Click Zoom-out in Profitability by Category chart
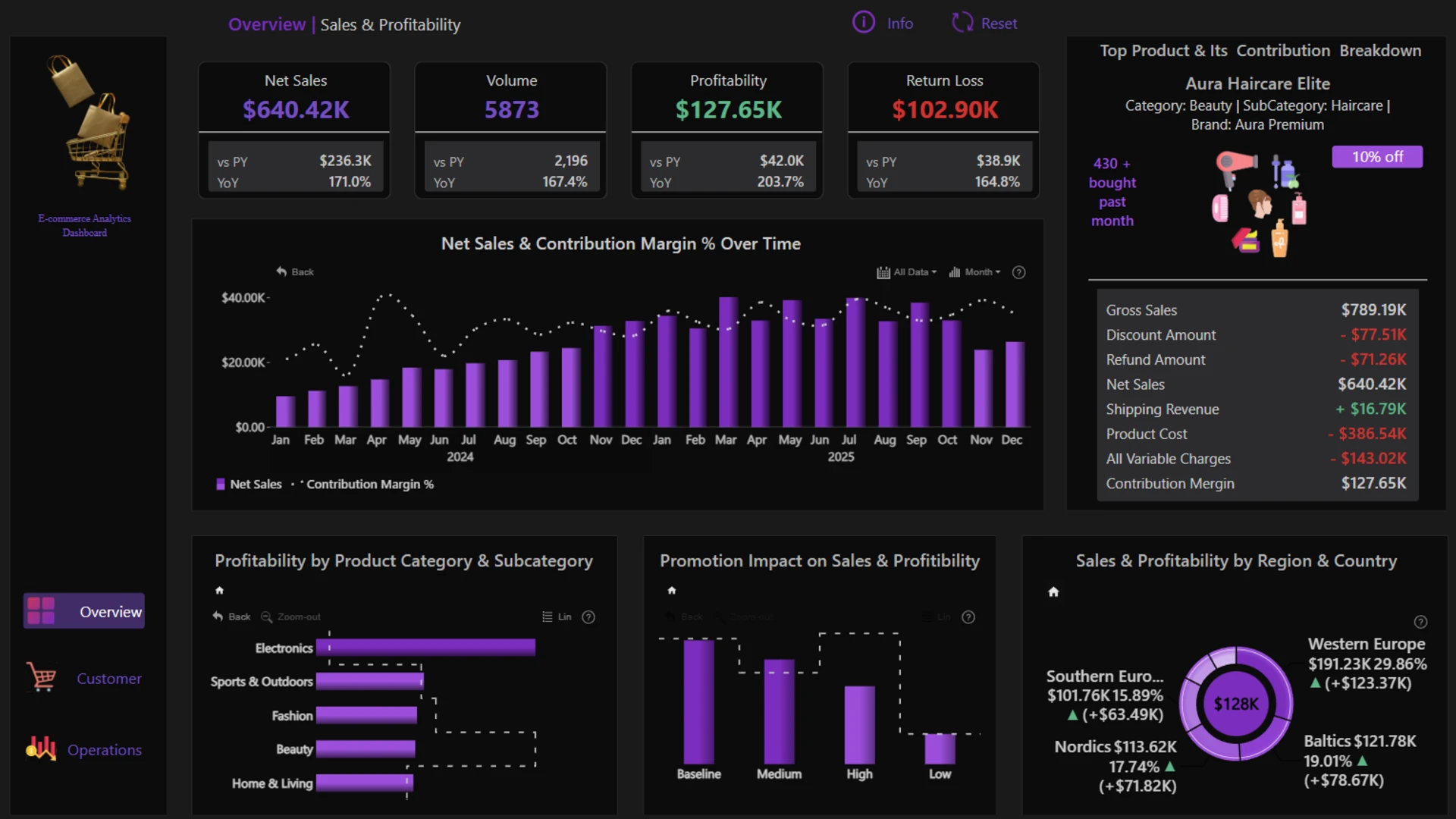This screenshot has width=1456, height=819. (290, 617)
